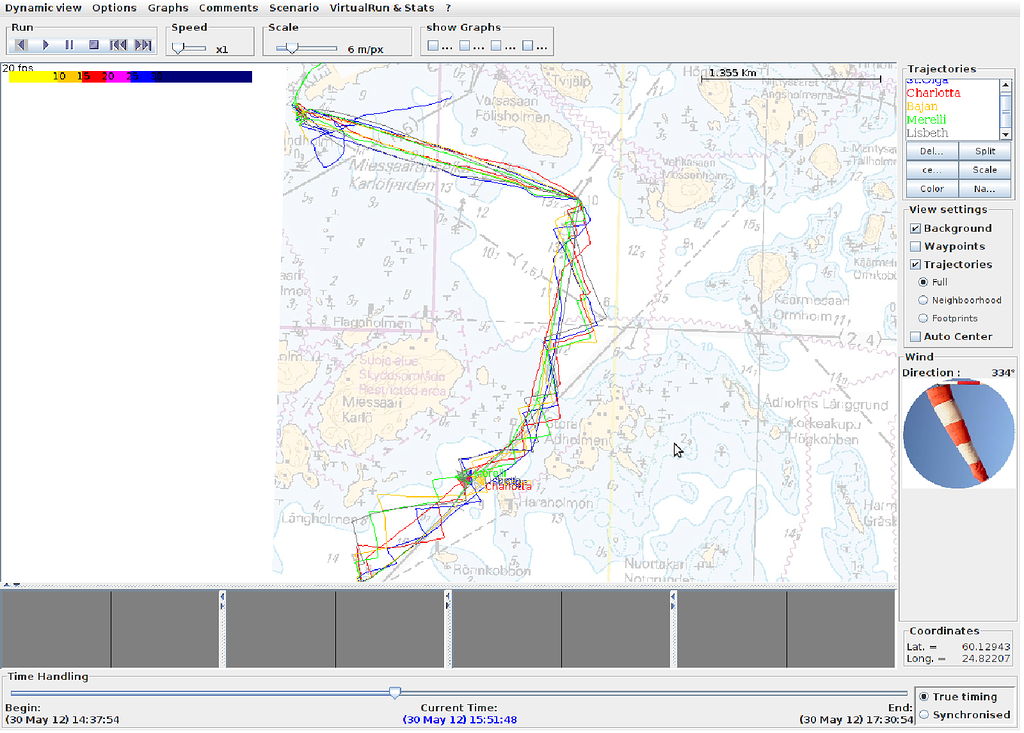Click the Color button under Trajectories
The width and height of the screenshot is (1024, 733).
point(931,189)
